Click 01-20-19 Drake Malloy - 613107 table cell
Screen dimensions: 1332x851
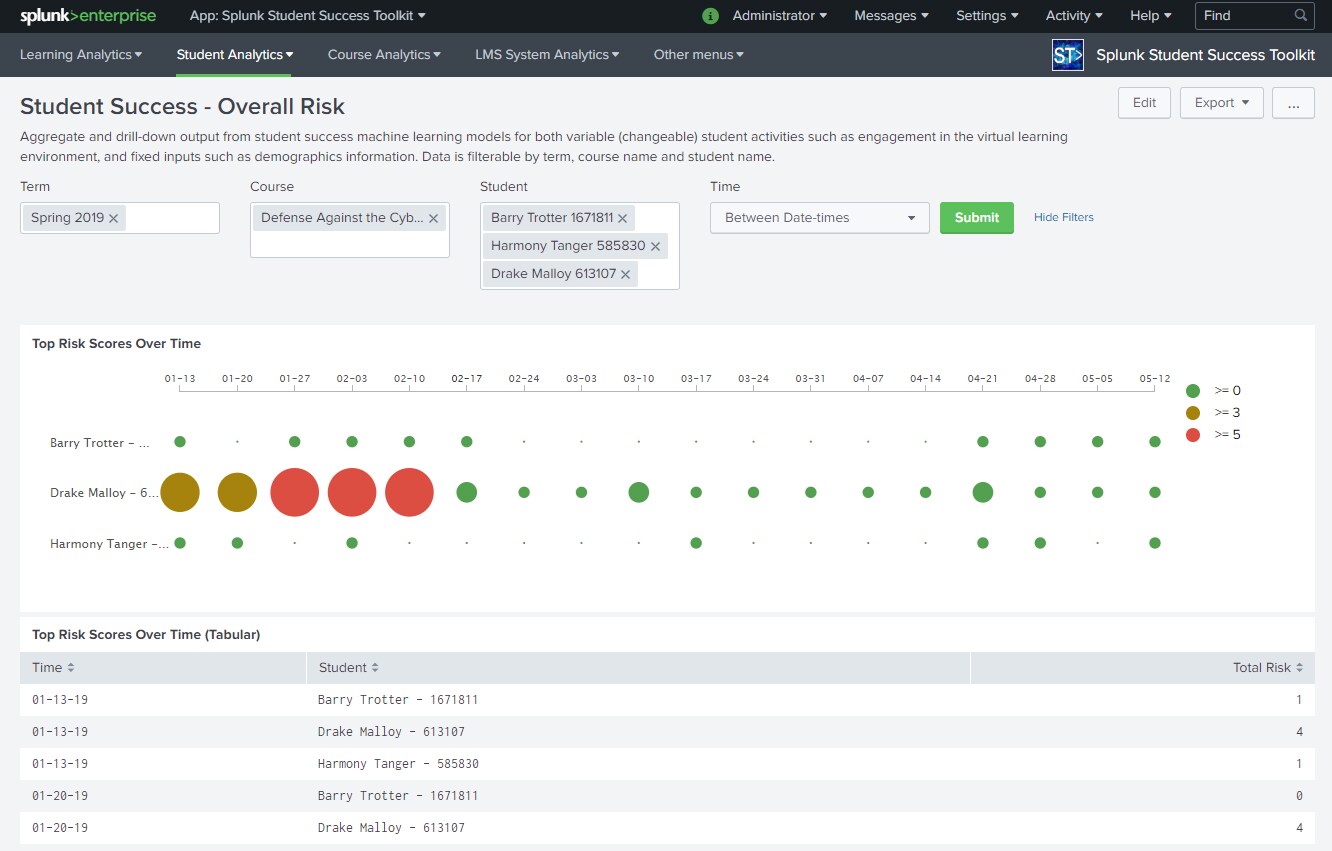(x=391, y=828)
